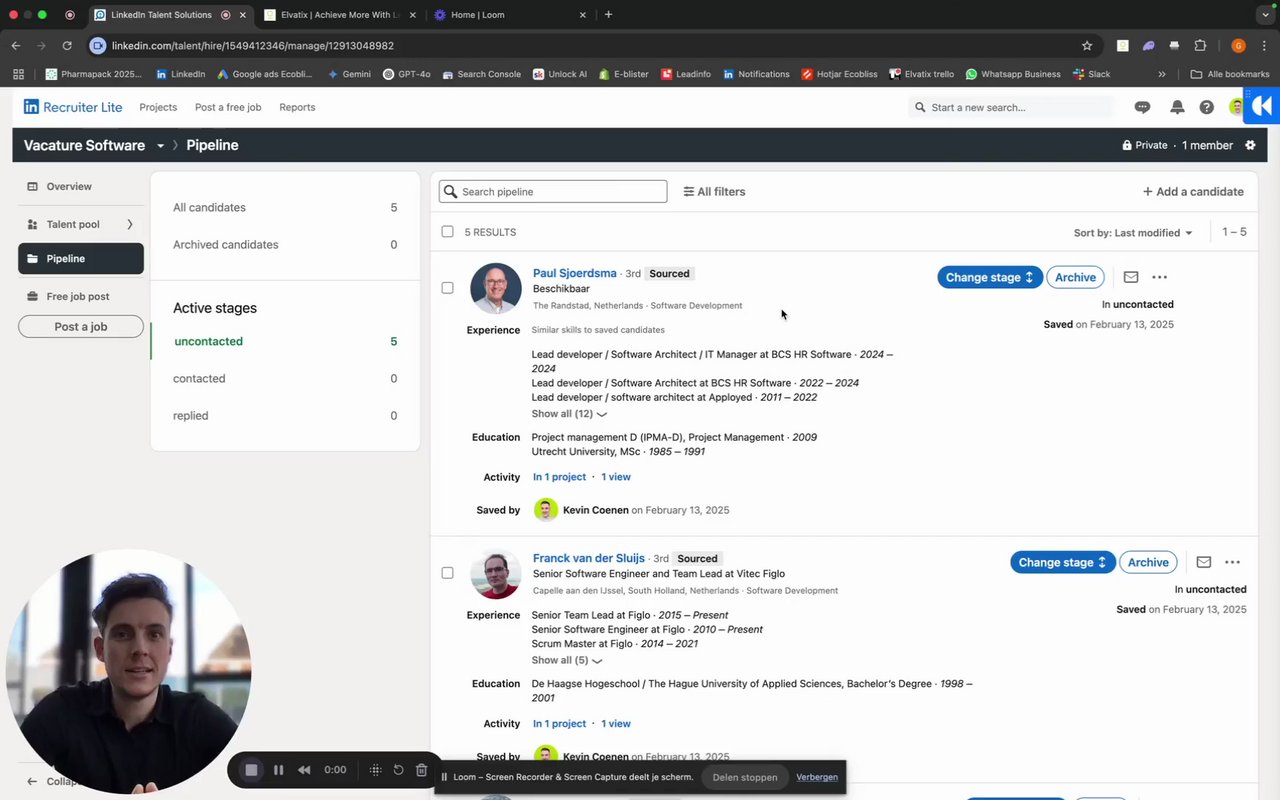Archive Paul Sjoerdsma
Image resolution: width=1280 pixels, height=800 pixels.
pyautogui.click(x=1075, y=277)
